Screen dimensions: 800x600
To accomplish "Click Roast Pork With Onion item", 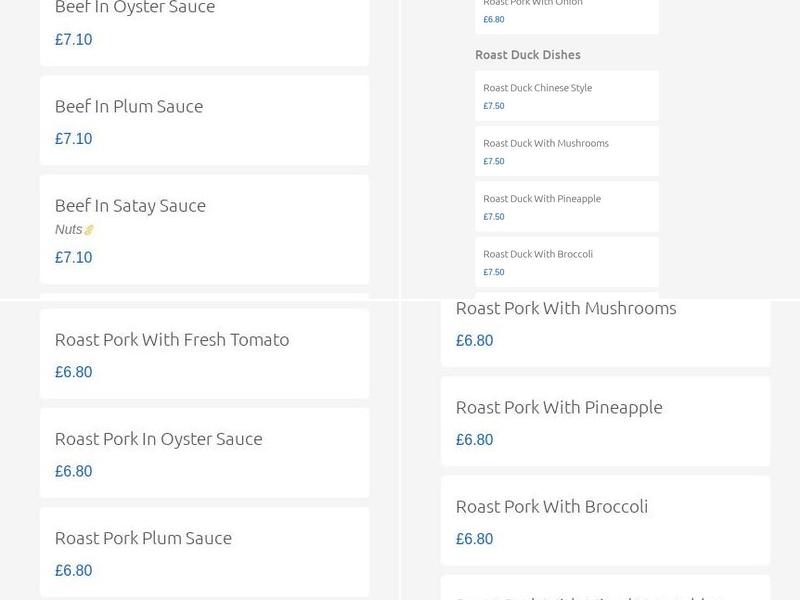I will (x=566, y=12).
